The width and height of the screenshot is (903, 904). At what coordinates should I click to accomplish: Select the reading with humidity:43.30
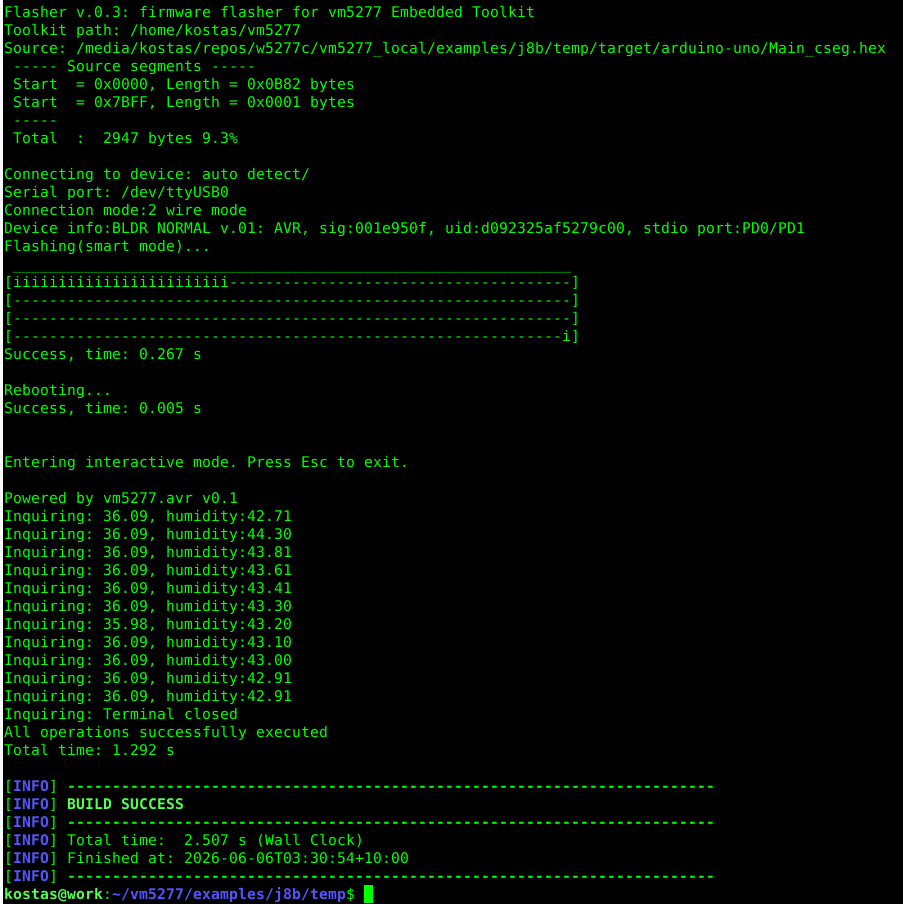tap(148, 606)
